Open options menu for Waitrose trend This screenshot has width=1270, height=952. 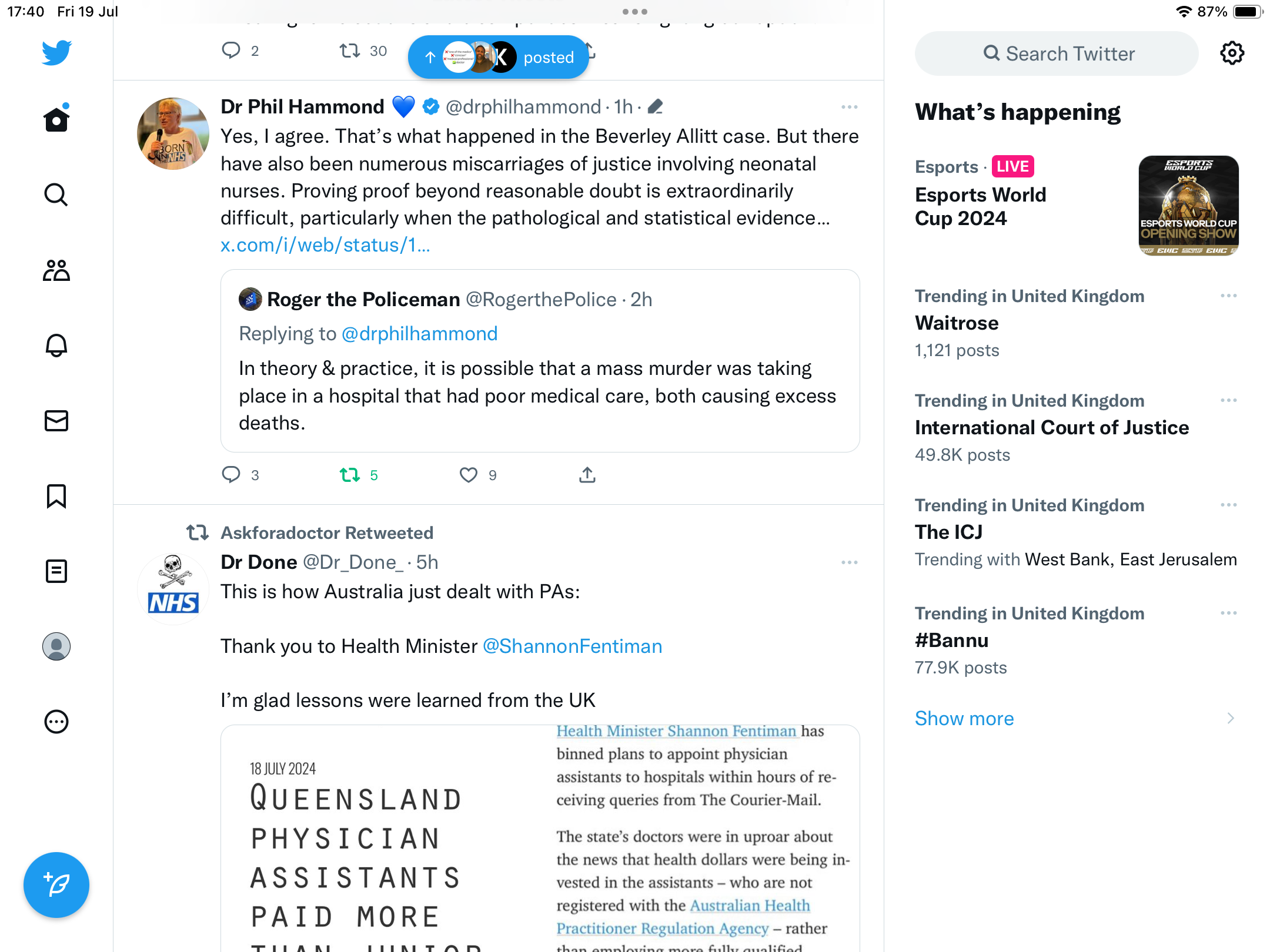pyautogui.click(x=1228, y=296)
